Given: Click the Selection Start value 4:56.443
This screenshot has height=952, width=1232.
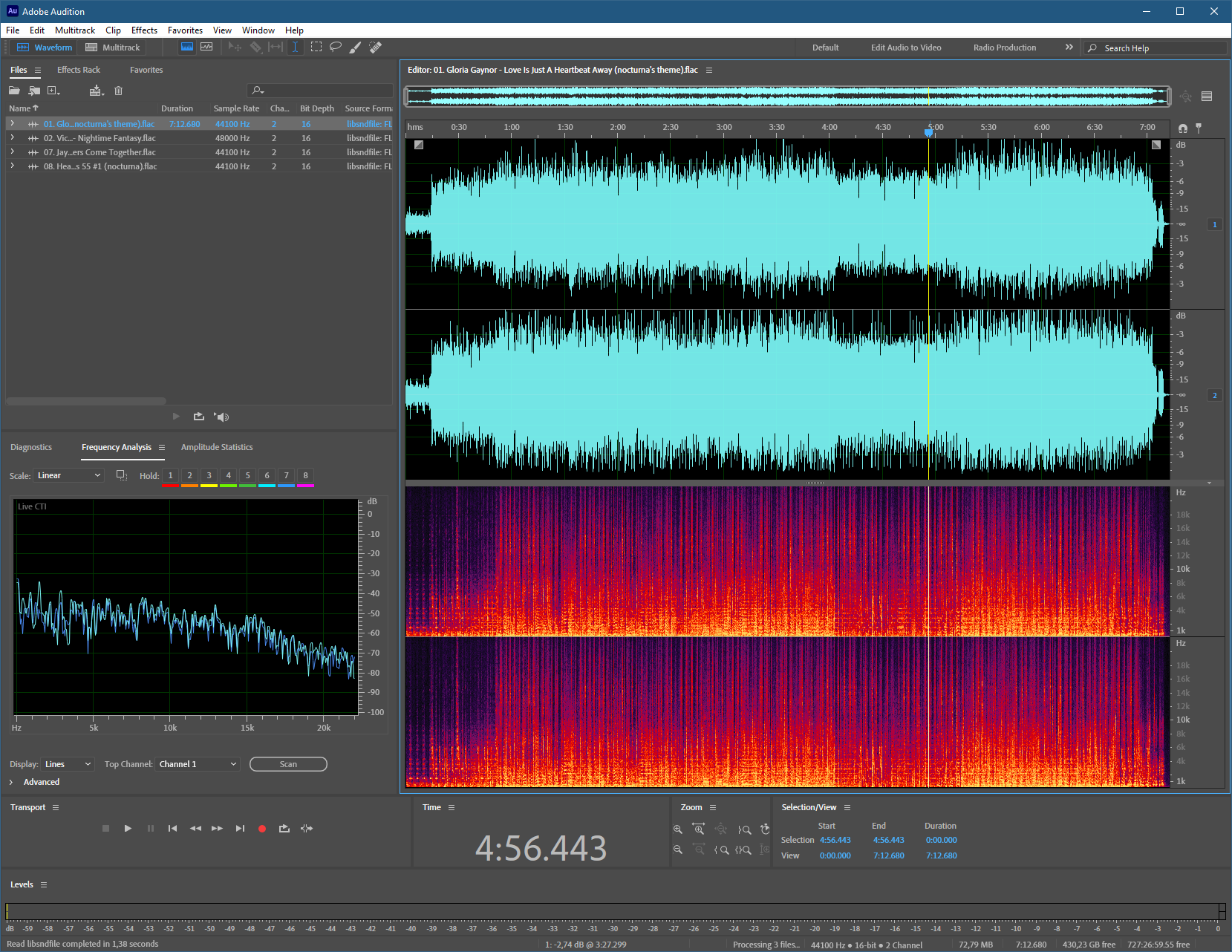Looking at the screenshot, I should pos(835,840).
